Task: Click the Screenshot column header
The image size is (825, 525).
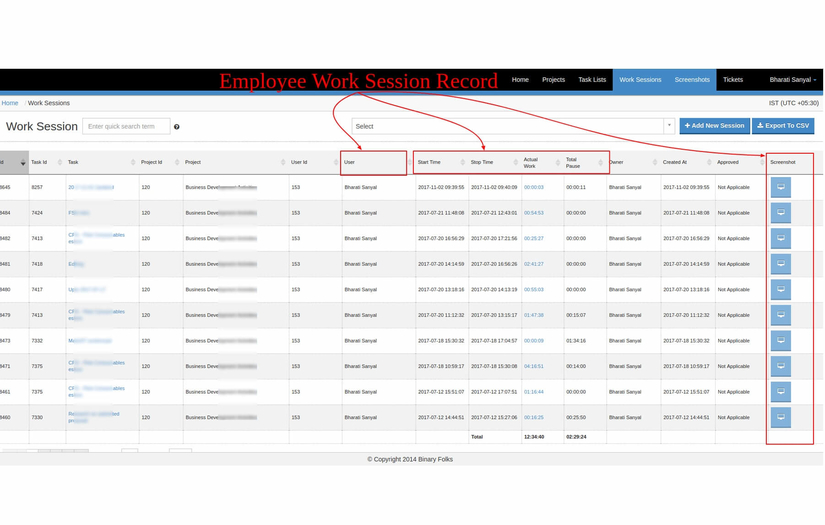Action: [783, 163]
